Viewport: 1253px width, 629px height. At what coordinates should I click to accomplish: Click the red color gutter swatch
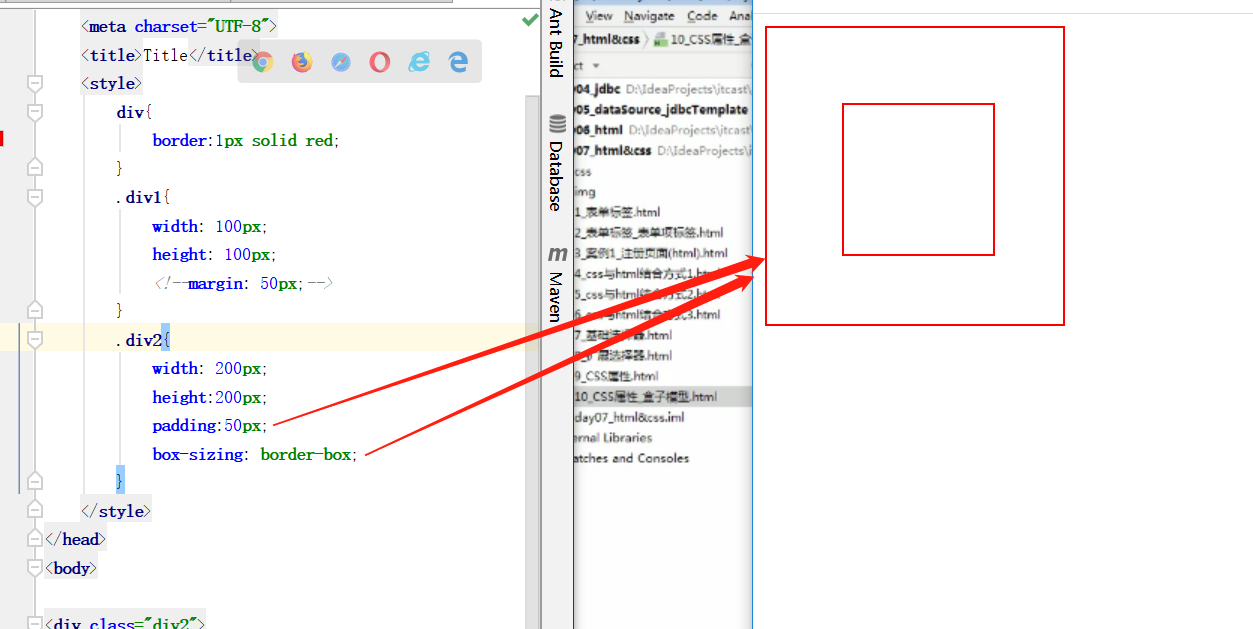(3, 139)
